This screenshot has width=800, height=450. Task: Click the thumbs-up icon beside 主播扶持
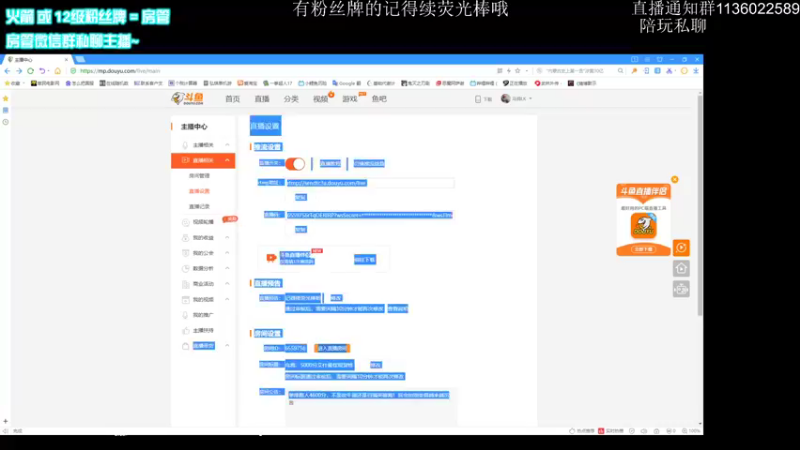pyautogui.click(x=186, y=331)
